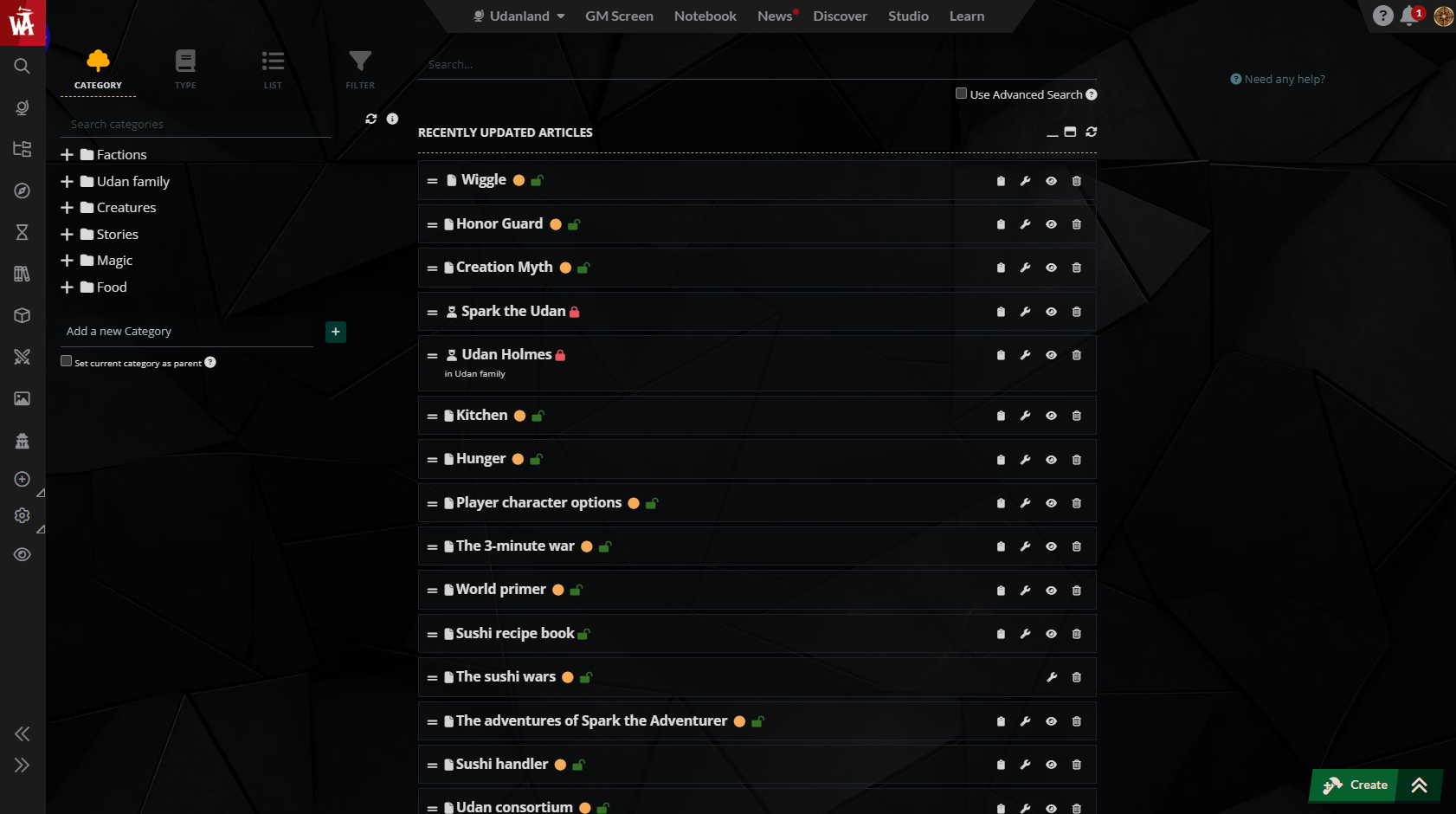Screen dimensions: 1456x814
Task: Expand the Factions category
Action: [x=67, y=155]
